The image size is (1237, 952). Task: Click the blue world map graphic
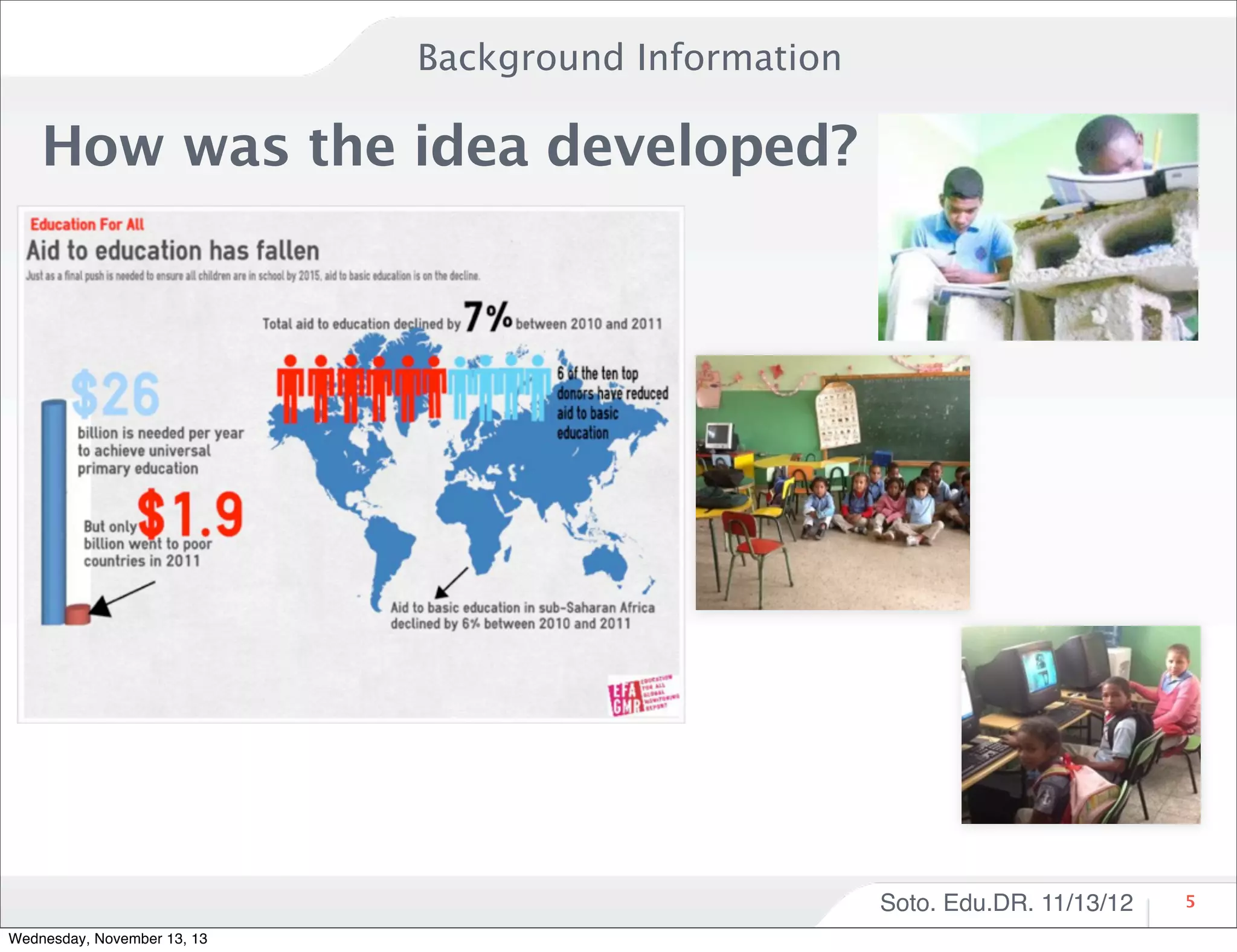(x=469, y=471)
